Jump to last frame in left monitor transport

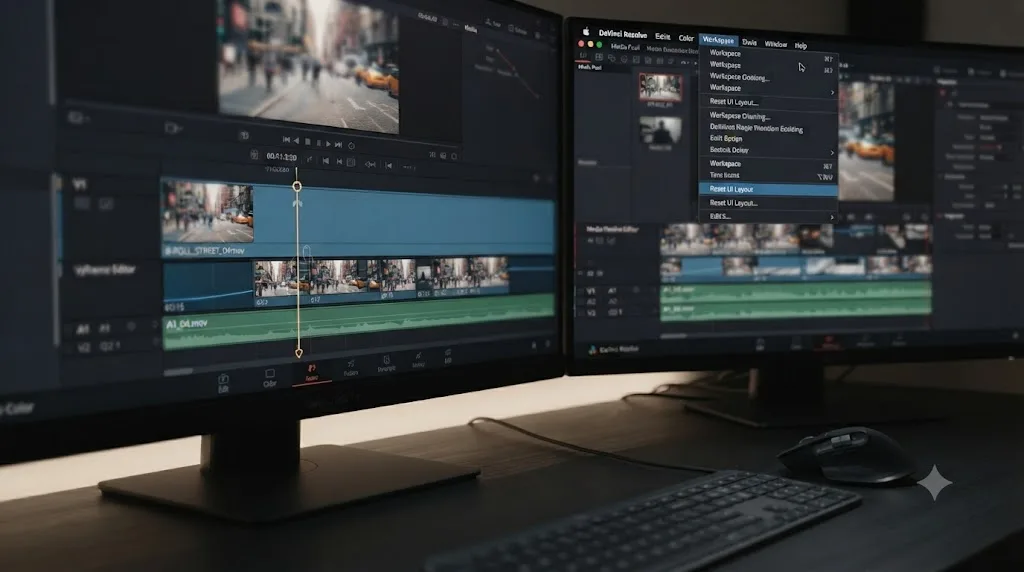tap(338, 144)
